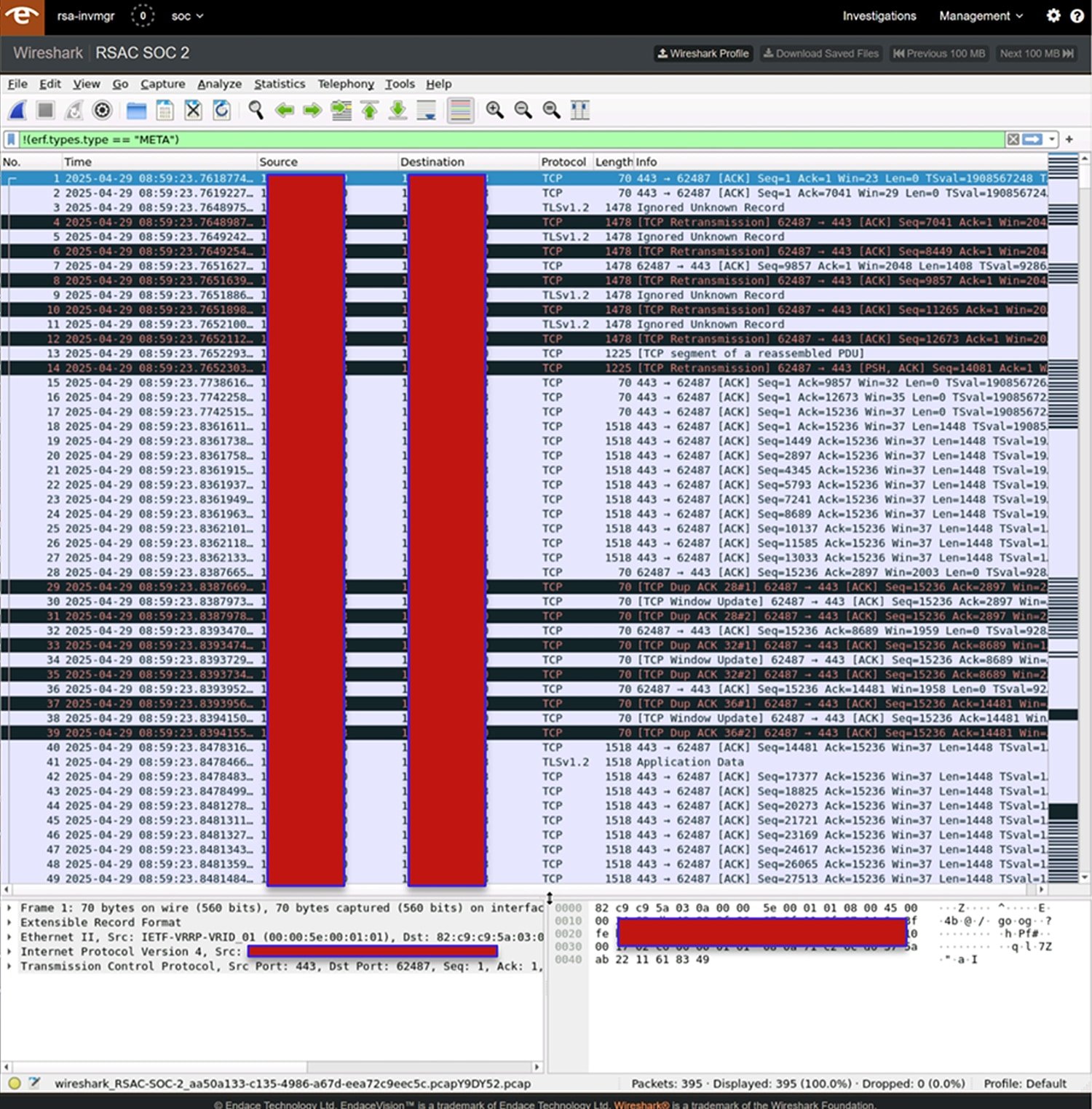Zoom out on packet text
Screen dimensions: 1092x1109
pos(523,111)
